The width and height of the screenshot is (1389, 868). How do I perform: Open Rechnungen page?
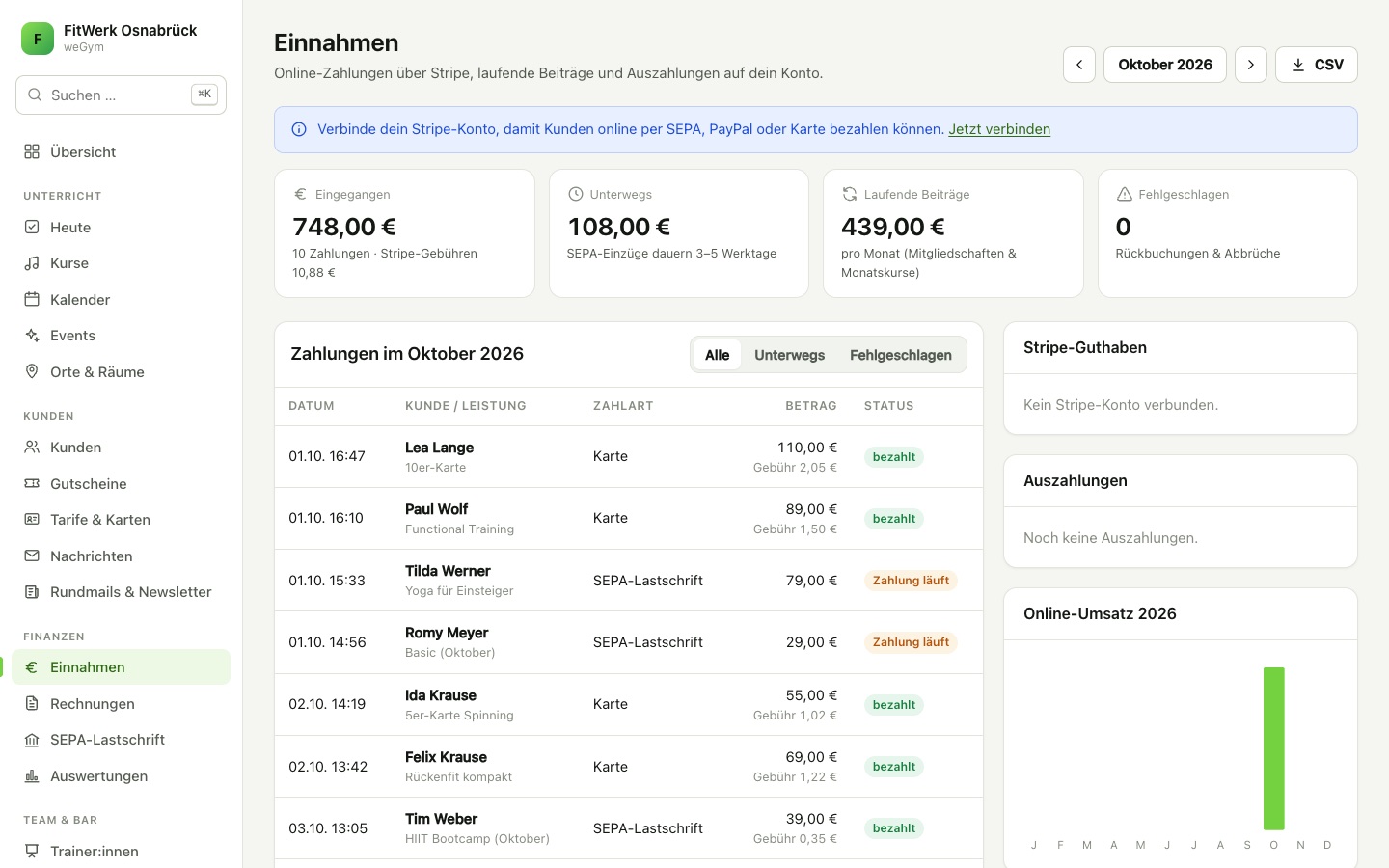pos(121,704)
